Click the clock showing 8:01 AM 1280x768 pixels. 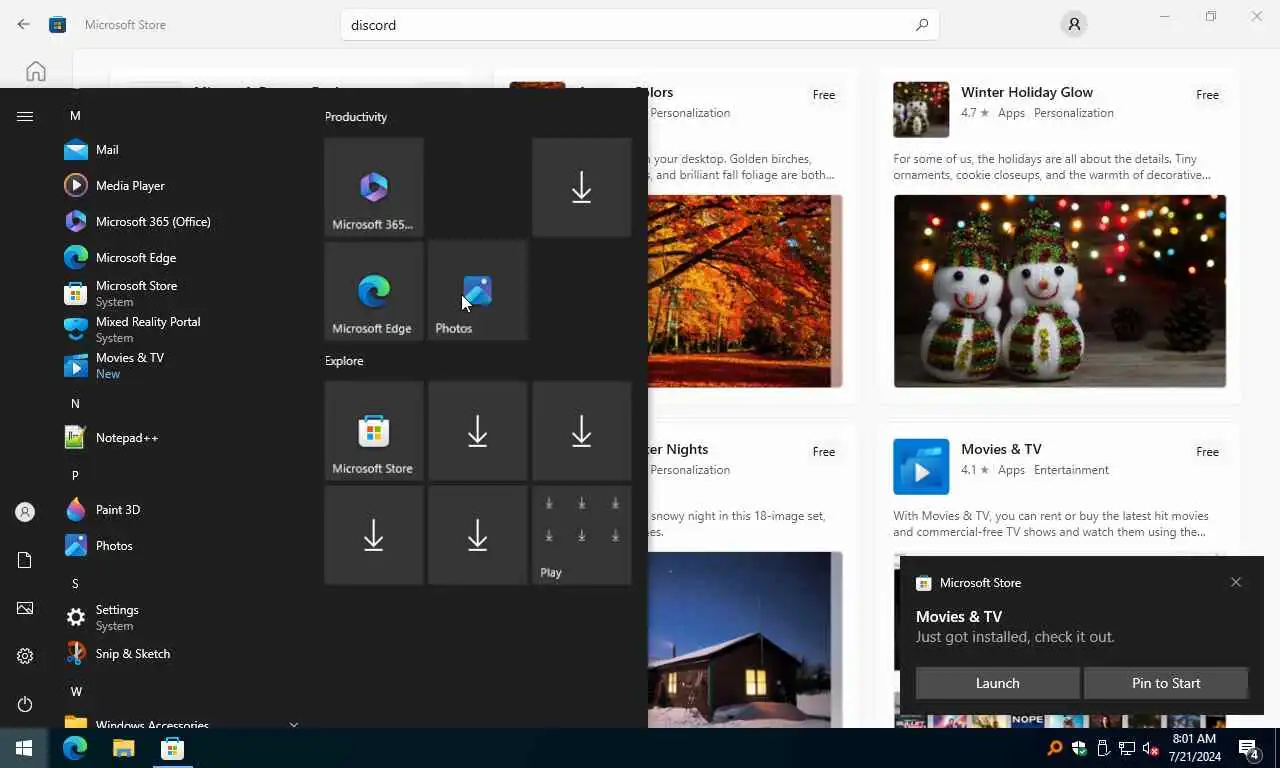(1194, 748)
